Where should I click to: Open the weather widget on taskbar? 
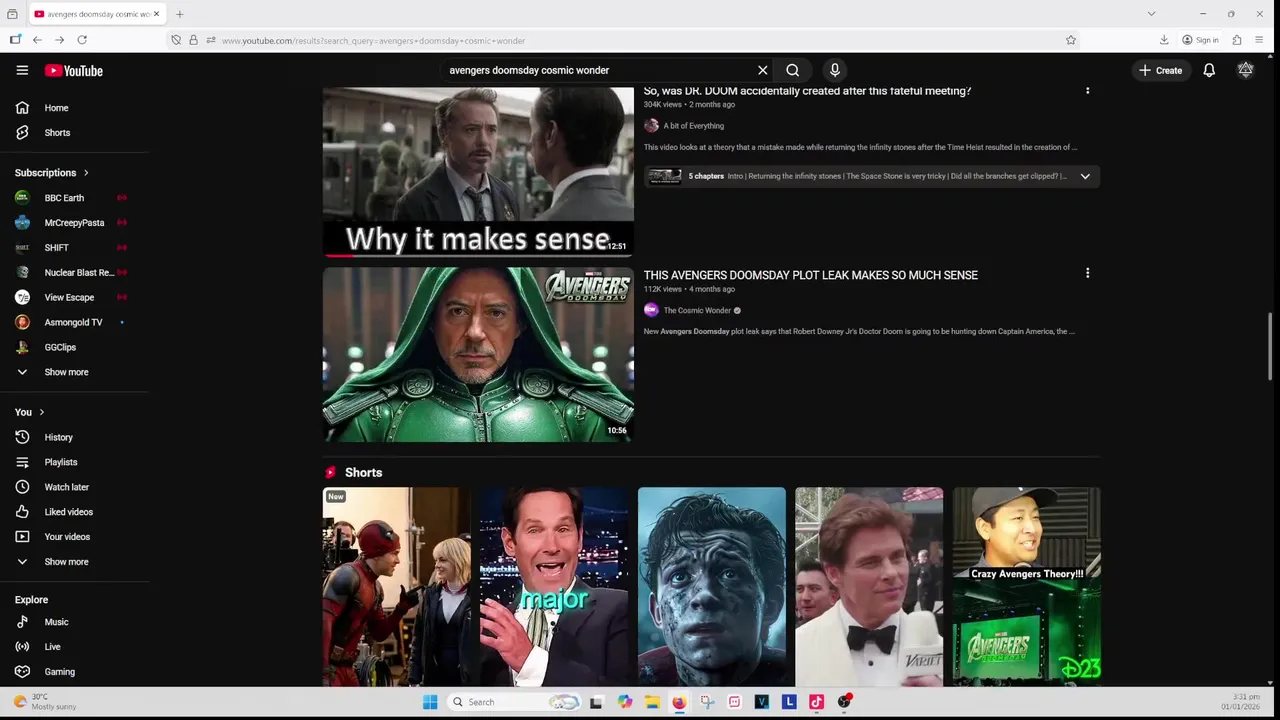pos(45,702)
